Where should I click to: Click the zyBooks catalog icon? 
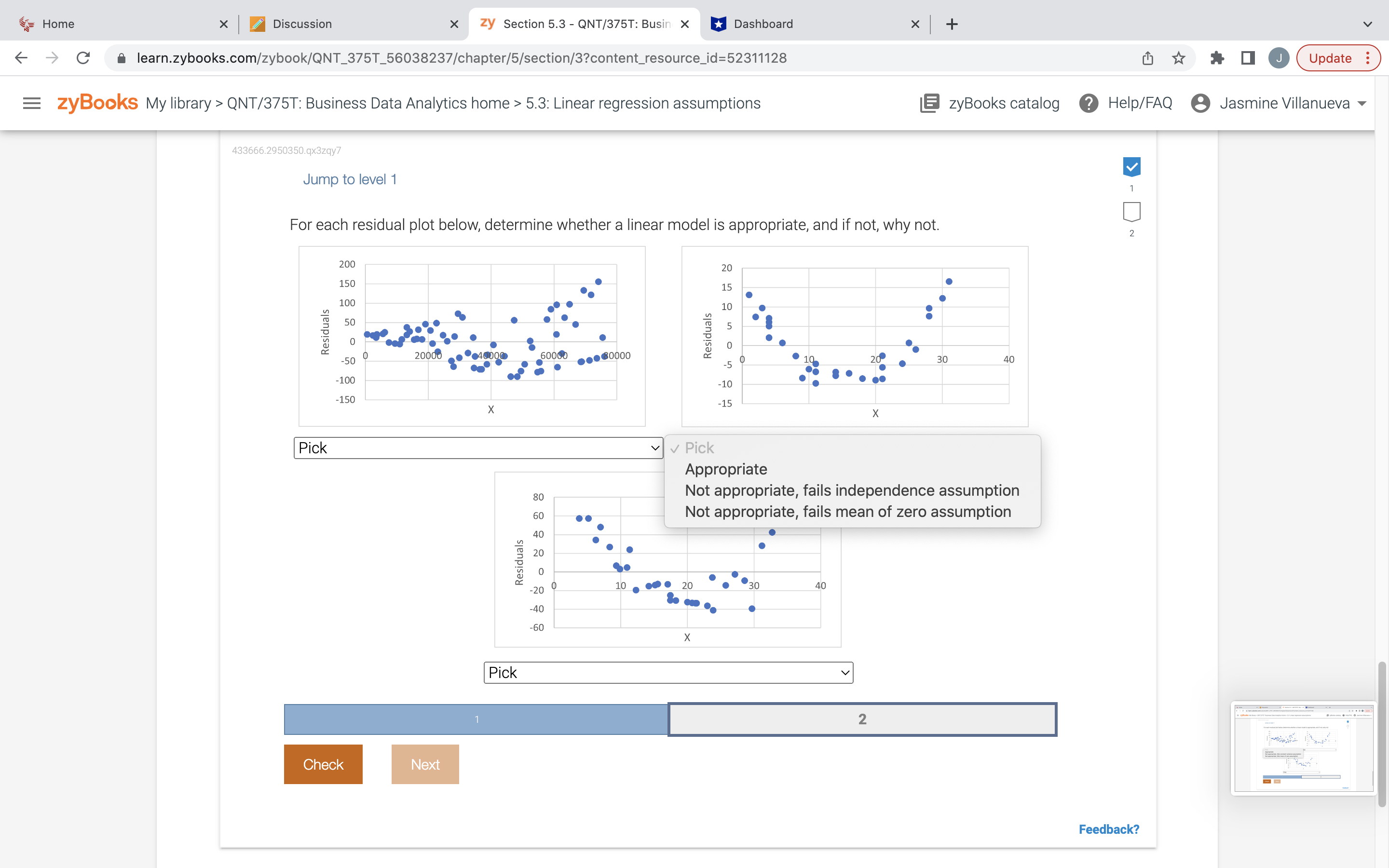click(x=929, y=103)
